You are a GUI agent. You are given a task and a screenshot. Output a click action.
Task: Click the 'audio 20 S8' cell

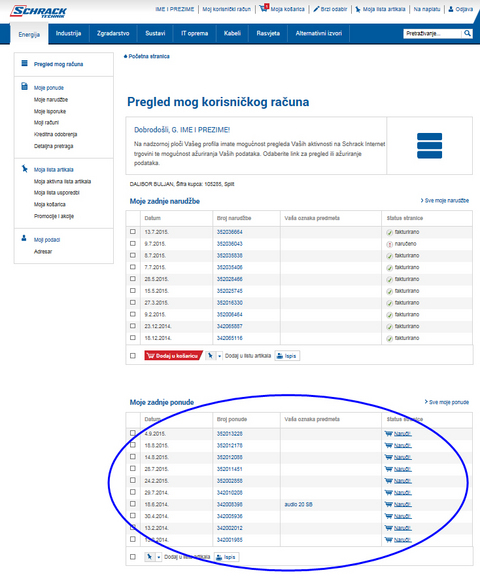[x=298, y=504]
